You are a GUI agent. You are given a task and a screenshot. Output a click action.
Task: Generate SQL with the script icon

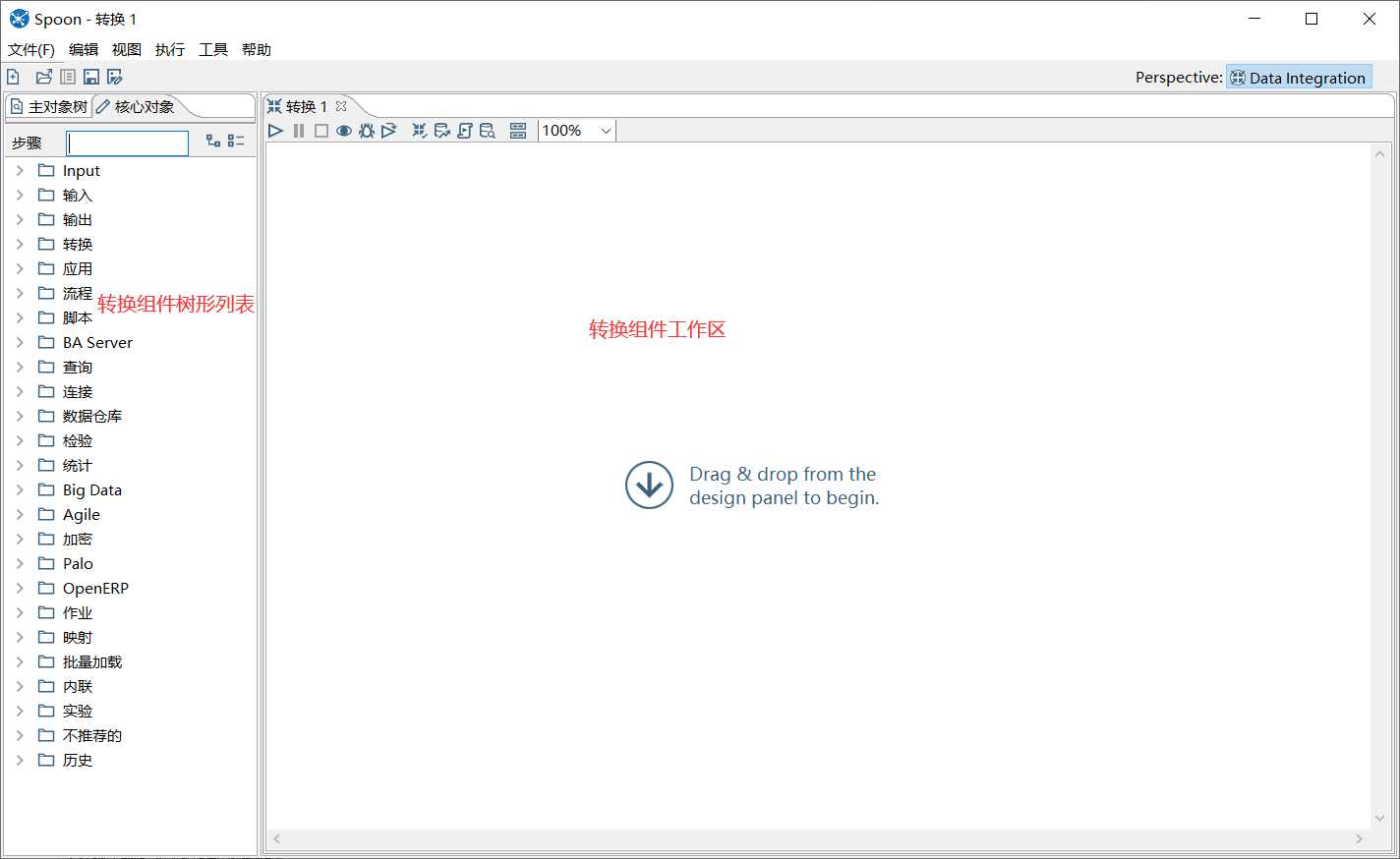[x=465, y=131]
